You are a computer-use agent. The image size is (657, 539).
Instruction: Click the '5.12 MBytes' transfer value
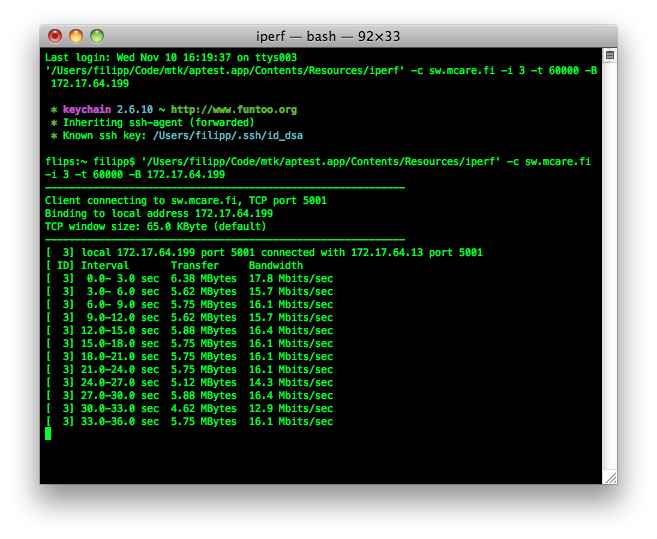click(204, 383)
